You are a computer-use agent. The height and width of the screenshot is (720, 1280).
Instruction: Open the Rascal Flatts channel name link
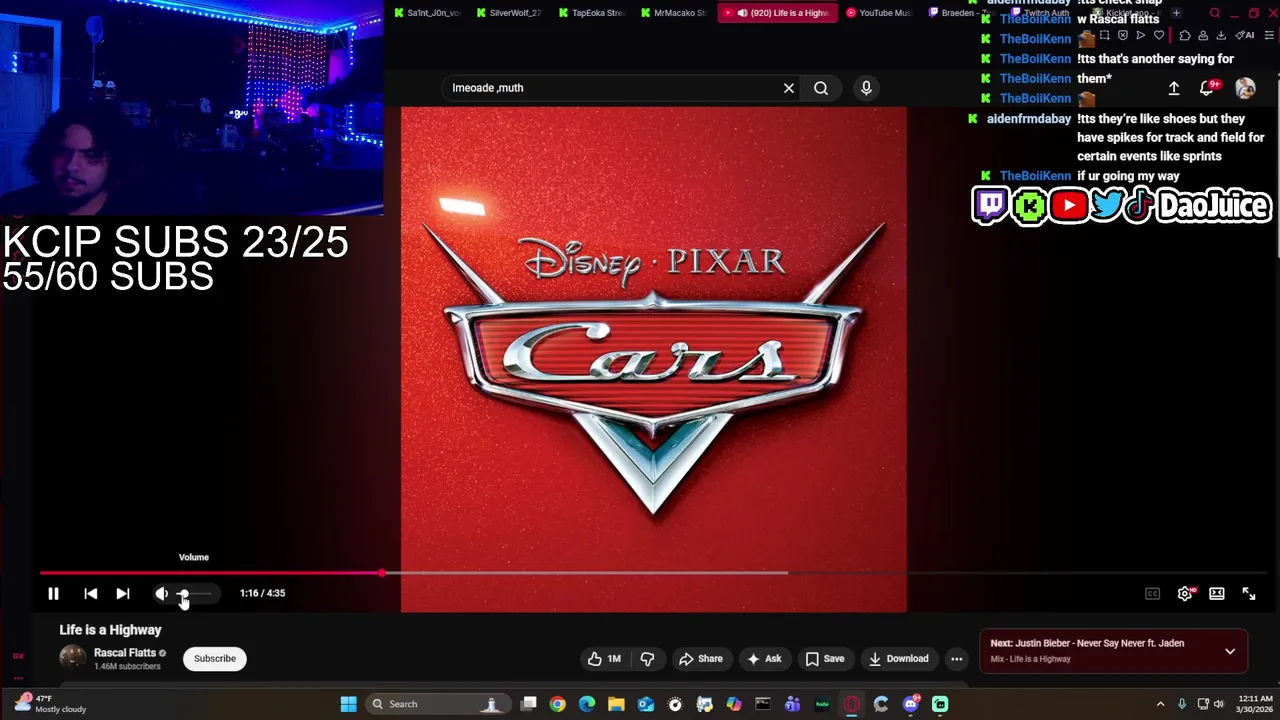pos(125,652)
